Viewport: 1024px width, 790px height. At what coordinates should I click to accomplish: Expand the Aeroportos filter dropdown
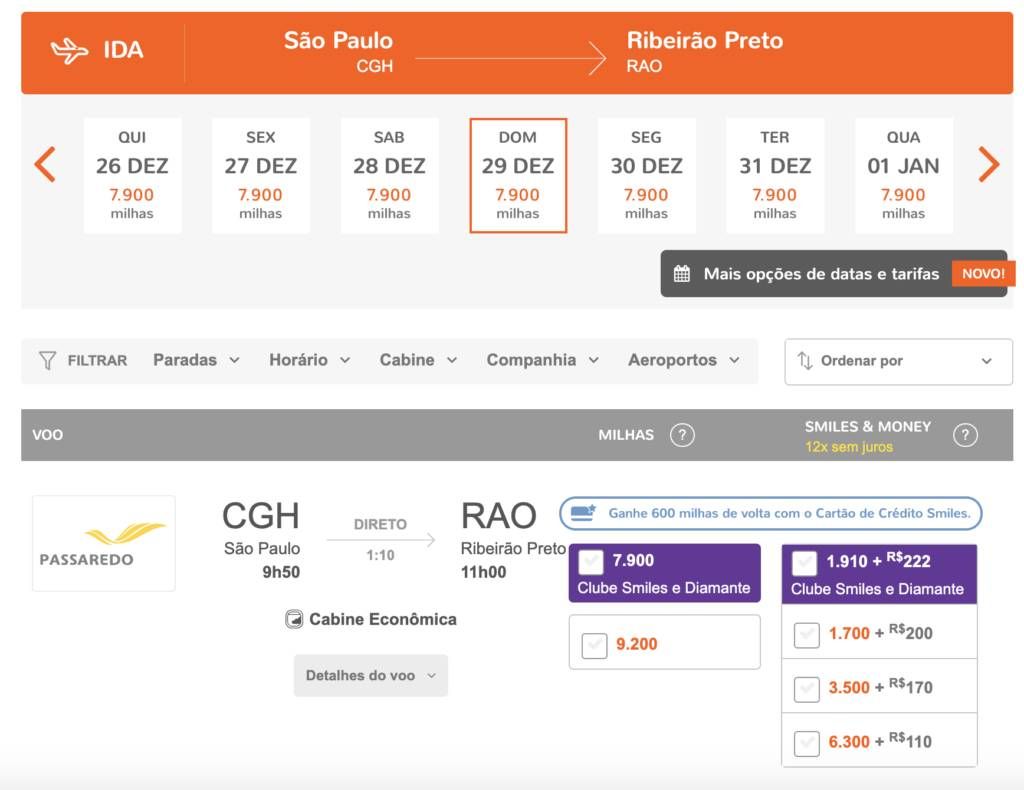pos(684,360)
